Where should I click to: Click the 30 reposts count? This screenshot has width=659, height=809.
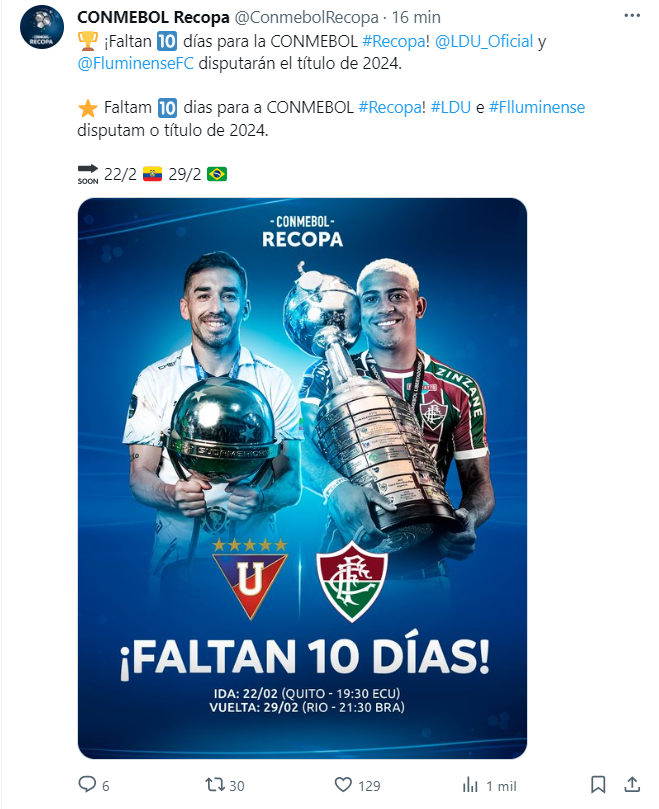coord(236,786)
